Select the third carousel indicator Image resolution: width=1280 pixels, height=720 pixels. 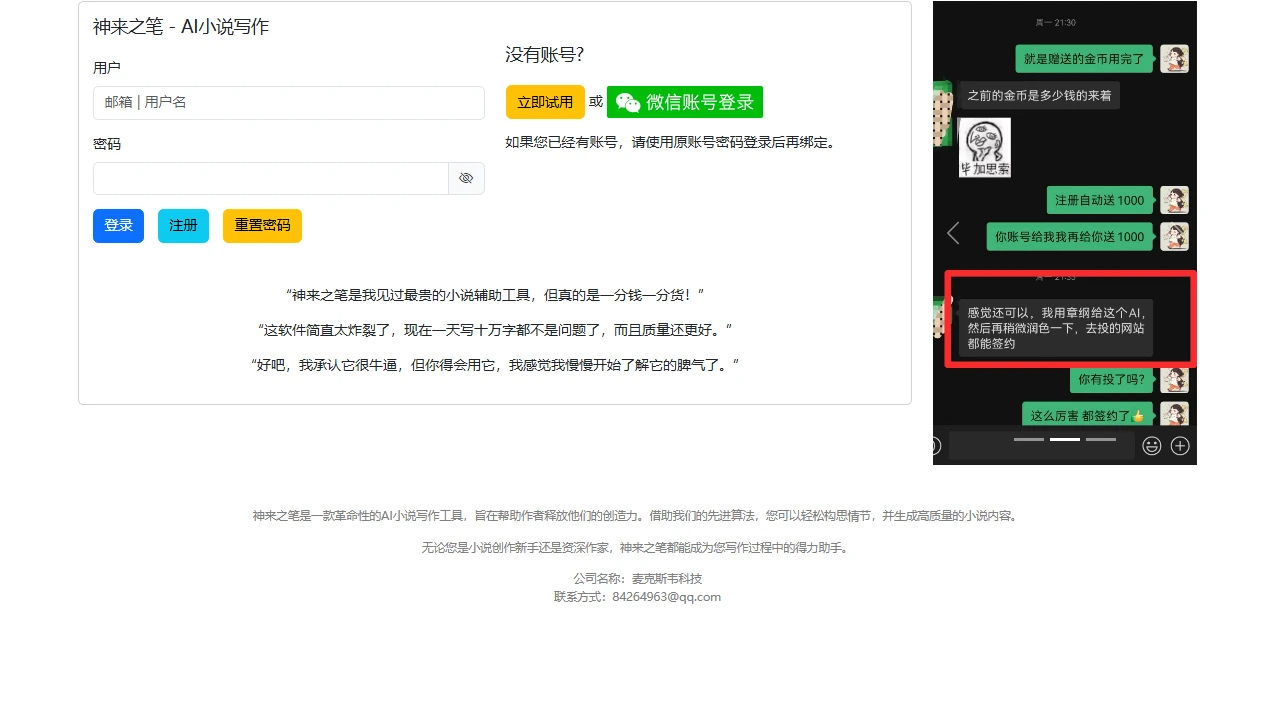point(1101,439)
